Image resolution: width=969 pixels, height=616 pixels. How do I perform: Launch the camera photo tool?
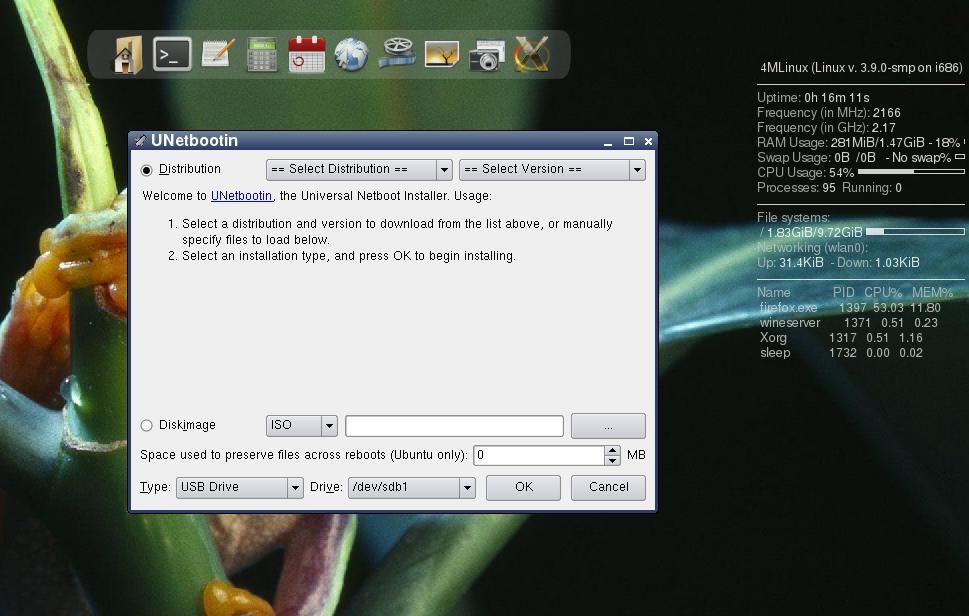(x=487, y=54)
